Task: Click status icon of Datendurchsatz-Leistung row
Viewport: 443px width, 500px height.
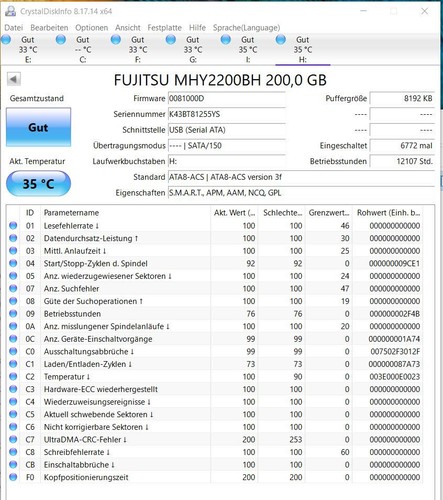Action: (x=13, y=238)
